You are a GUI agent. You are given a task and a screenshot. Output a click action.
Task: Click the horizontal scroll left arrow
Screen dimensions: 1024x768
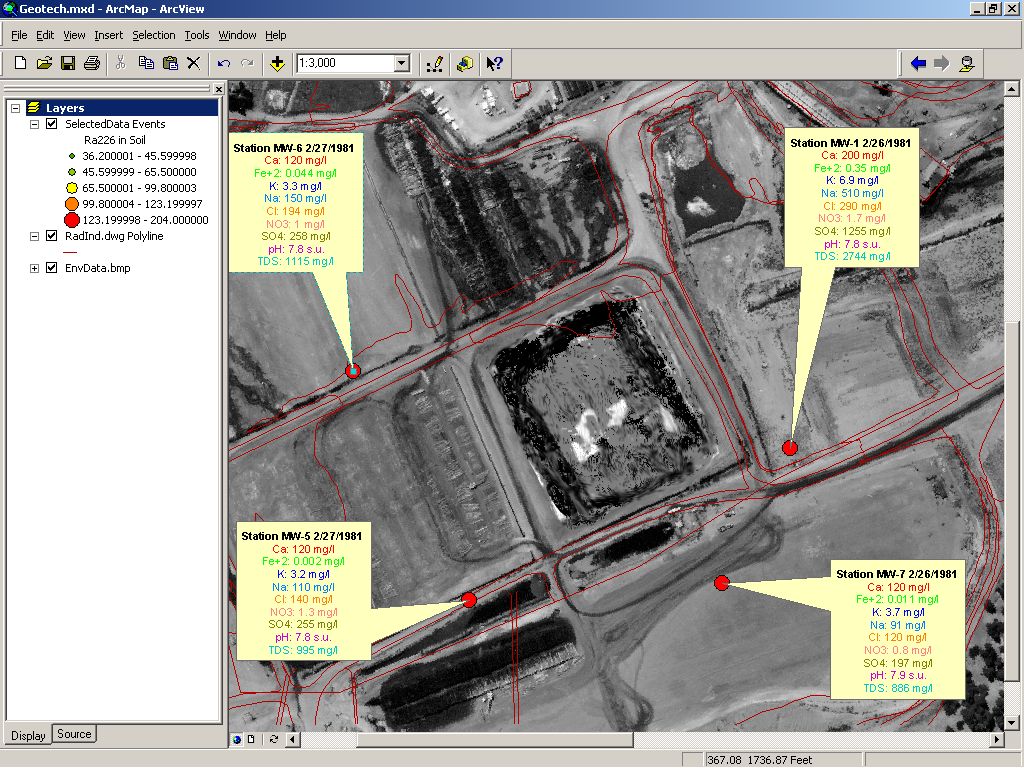click(293, 739)
